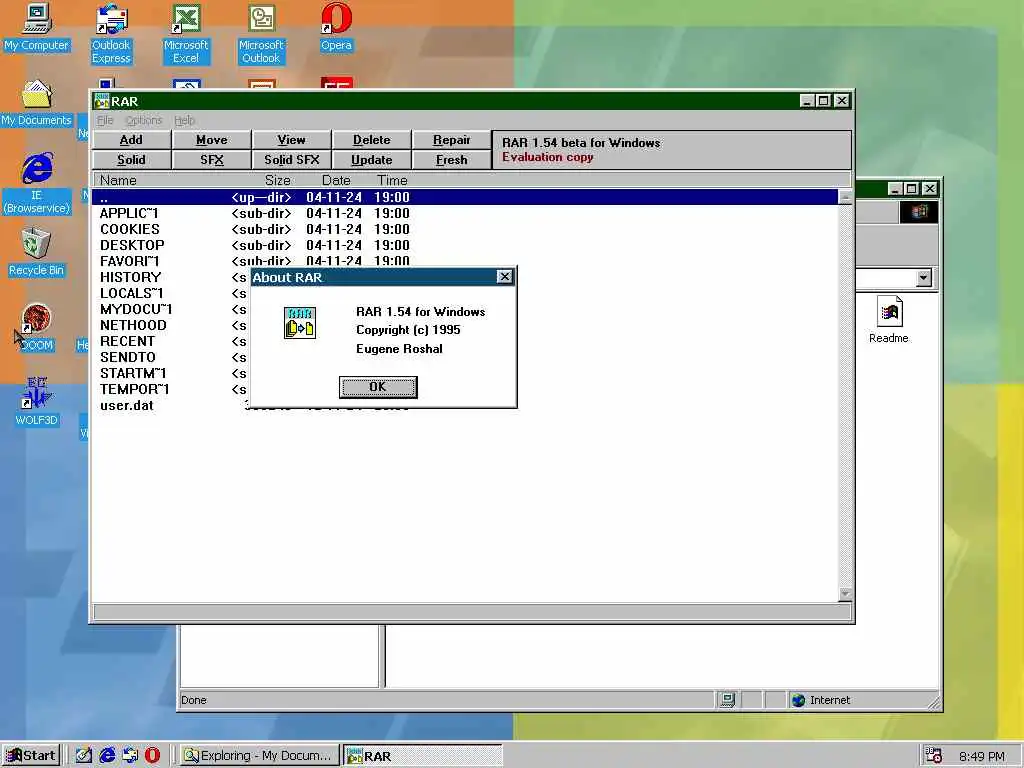Click the RAR list scroll up arrow
The height and width of the screenshot is (768, 1024).
(845, 197)
